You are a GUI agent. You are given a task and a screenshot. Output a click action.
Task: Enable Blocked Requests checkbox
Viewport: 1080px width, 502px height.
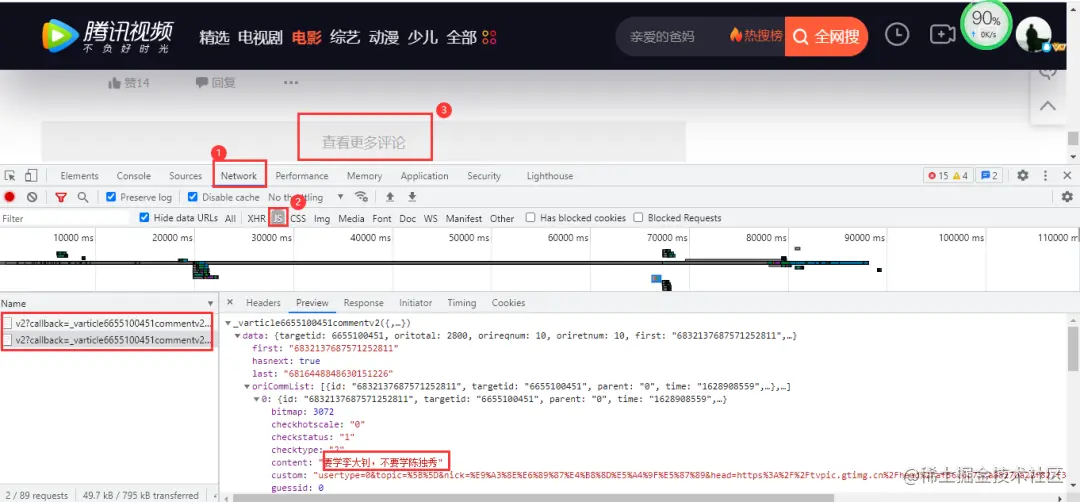638,218
